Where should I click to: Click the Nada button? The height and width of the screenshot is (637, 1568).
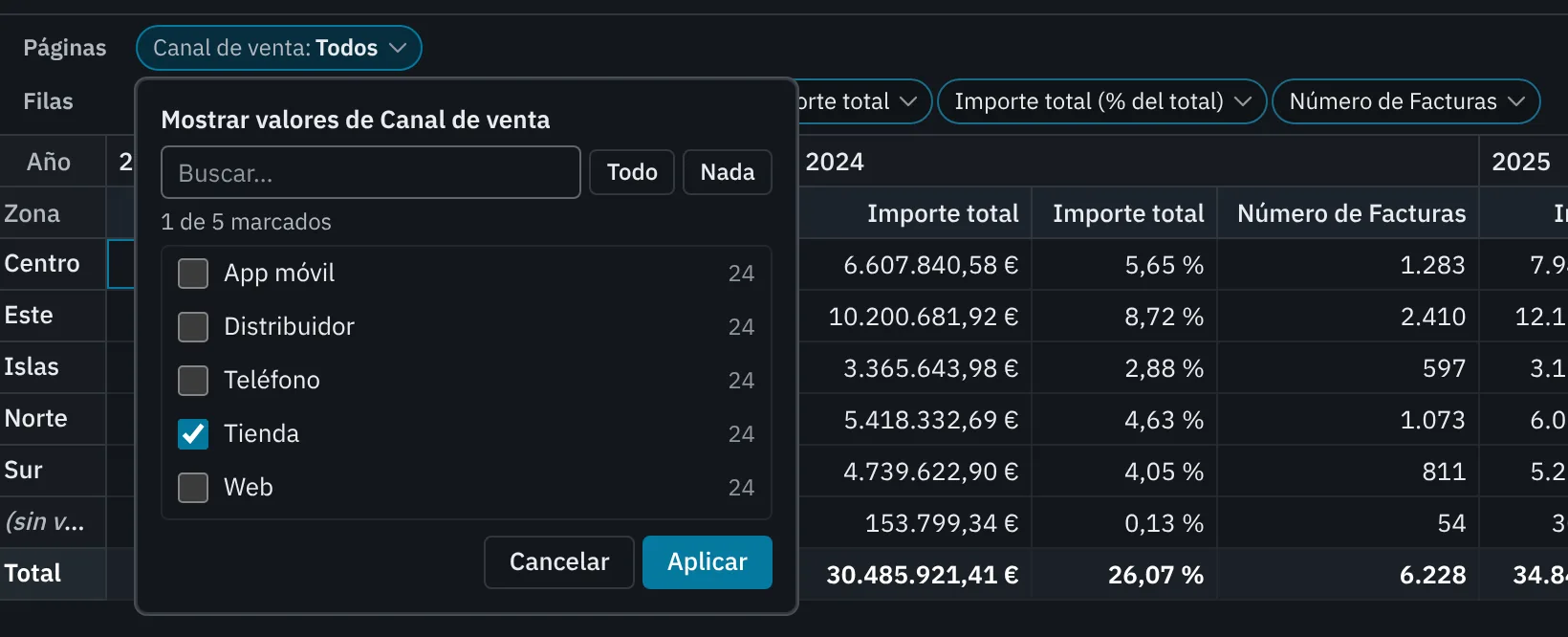728,172
